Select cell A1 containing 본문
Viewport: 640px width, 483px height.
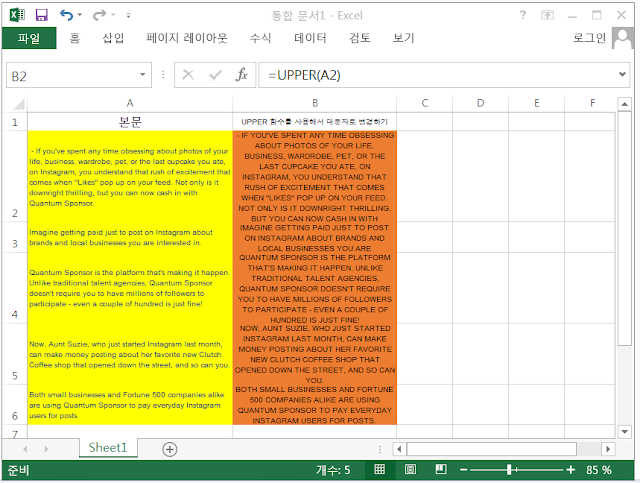tap(130, 122)
